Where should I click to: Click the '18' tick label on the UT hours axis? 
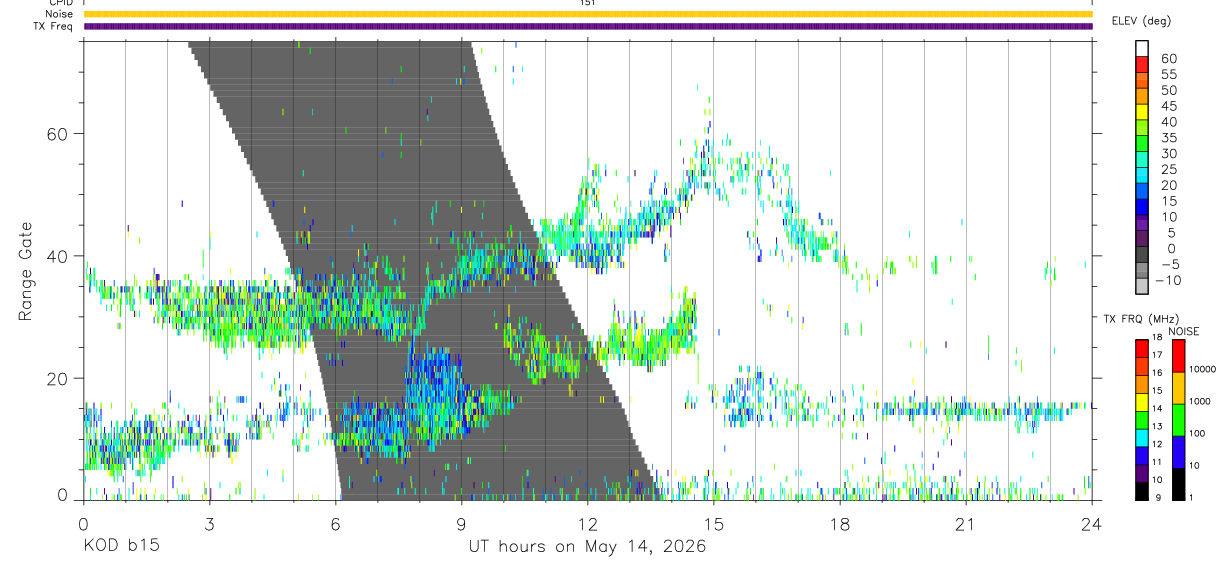pos(839,525)
